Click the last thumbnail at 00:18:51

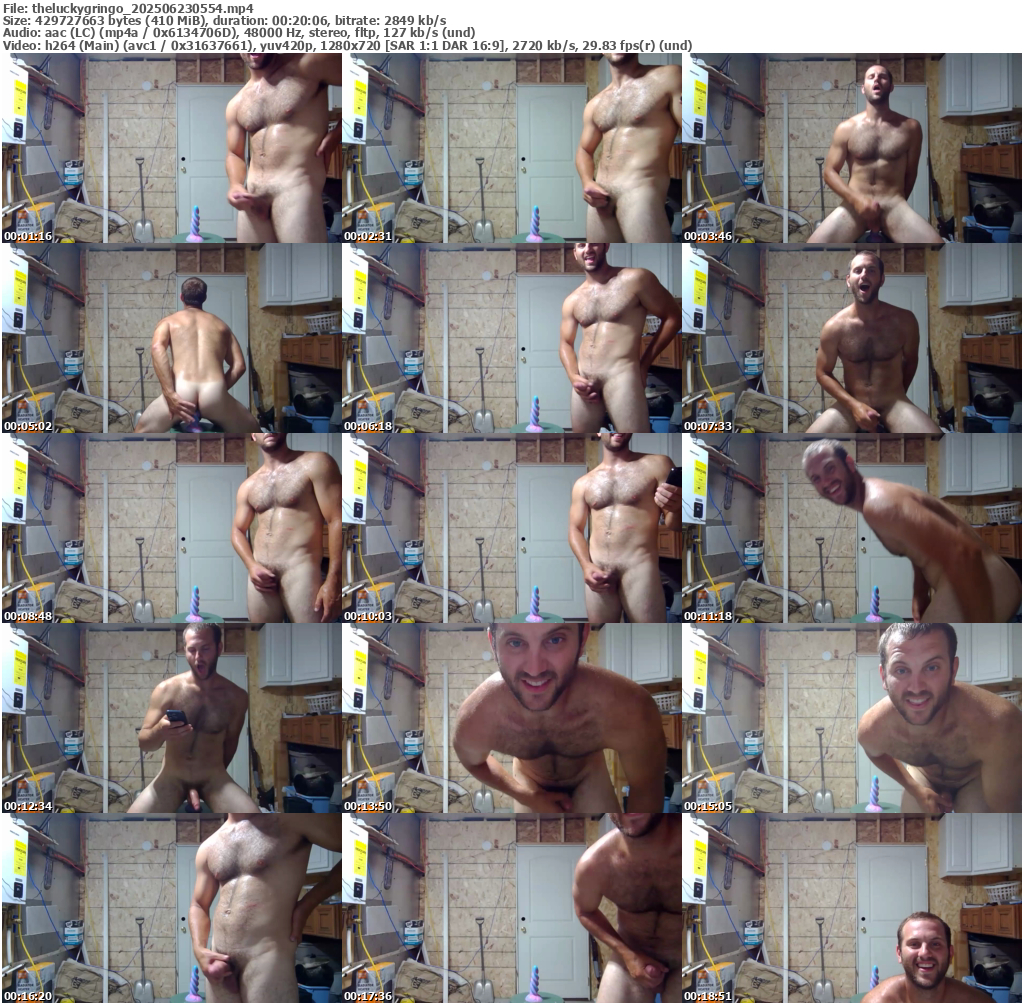click(x=852, y=908)
